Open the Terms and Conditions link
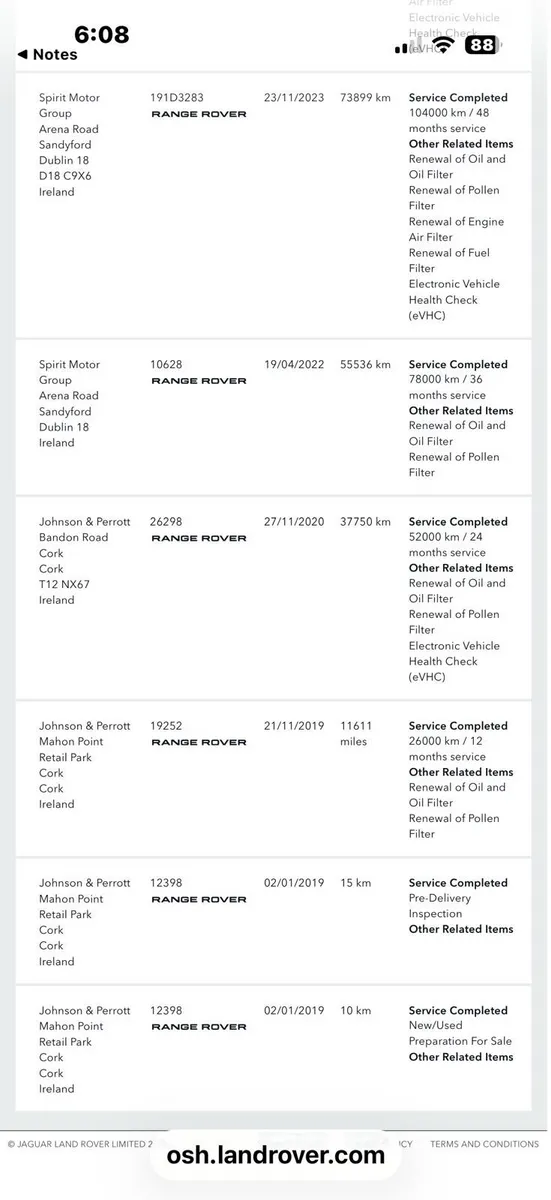The width and height of the screenshot is (551, 1200). [x=484, y=1143]
